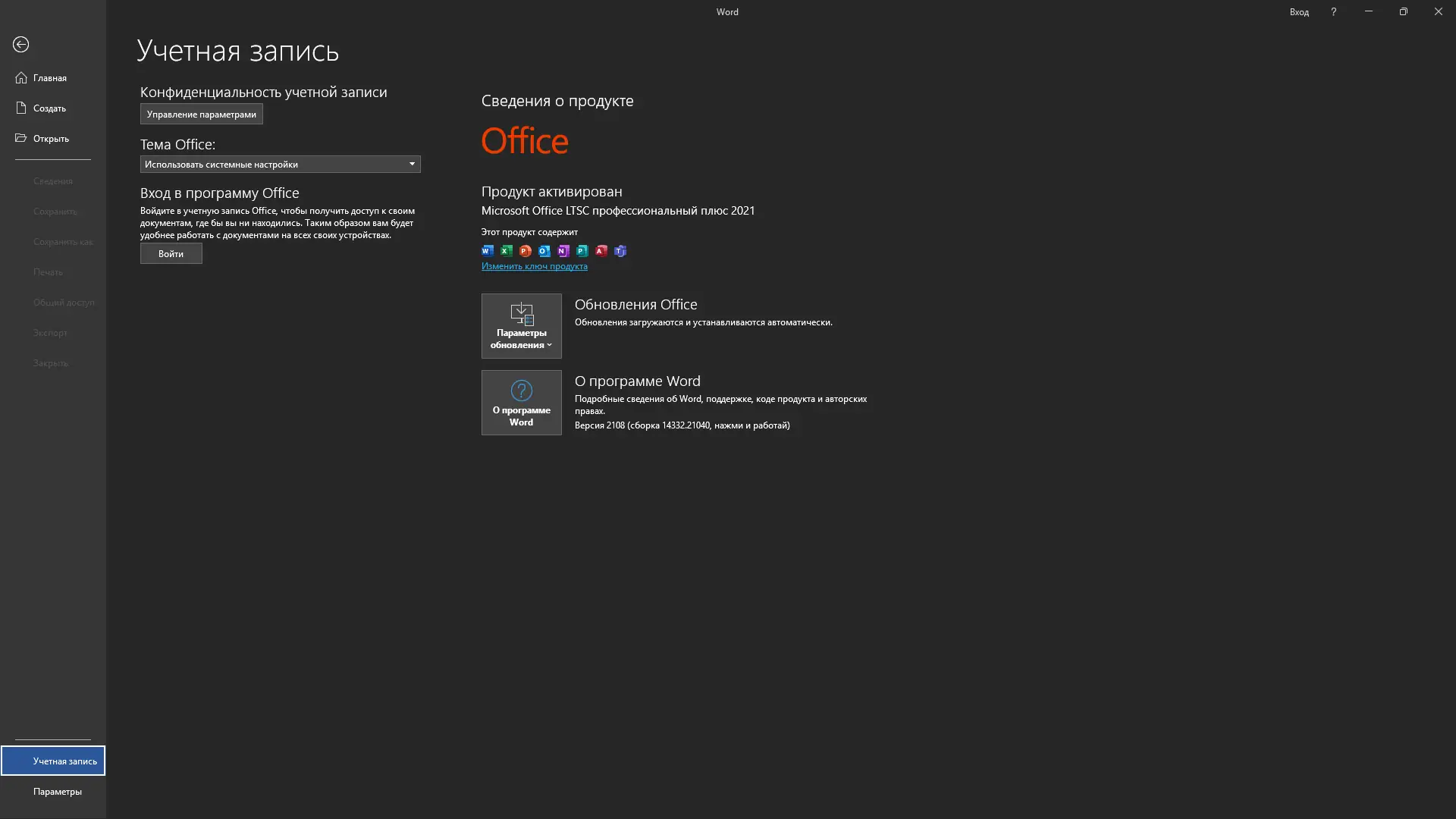Viewport: 1456px width, 819px height.
Task: Click the back arrow icon
Action: [x=21, y=45]
